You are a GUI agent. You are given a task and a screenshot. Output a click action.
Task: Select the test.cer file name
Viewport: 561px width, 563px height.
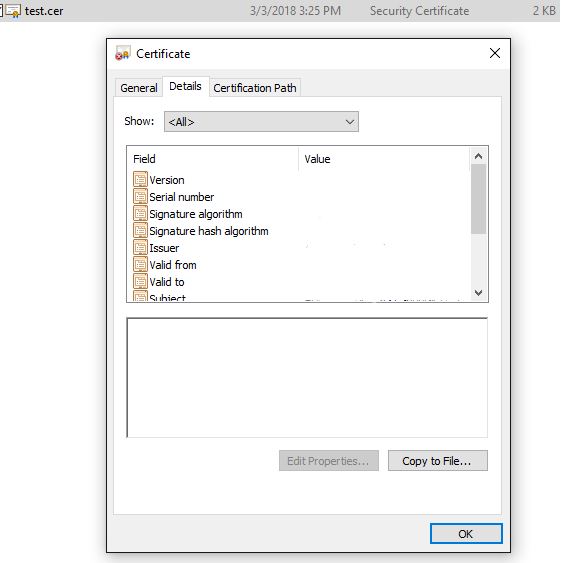[44, 11]
